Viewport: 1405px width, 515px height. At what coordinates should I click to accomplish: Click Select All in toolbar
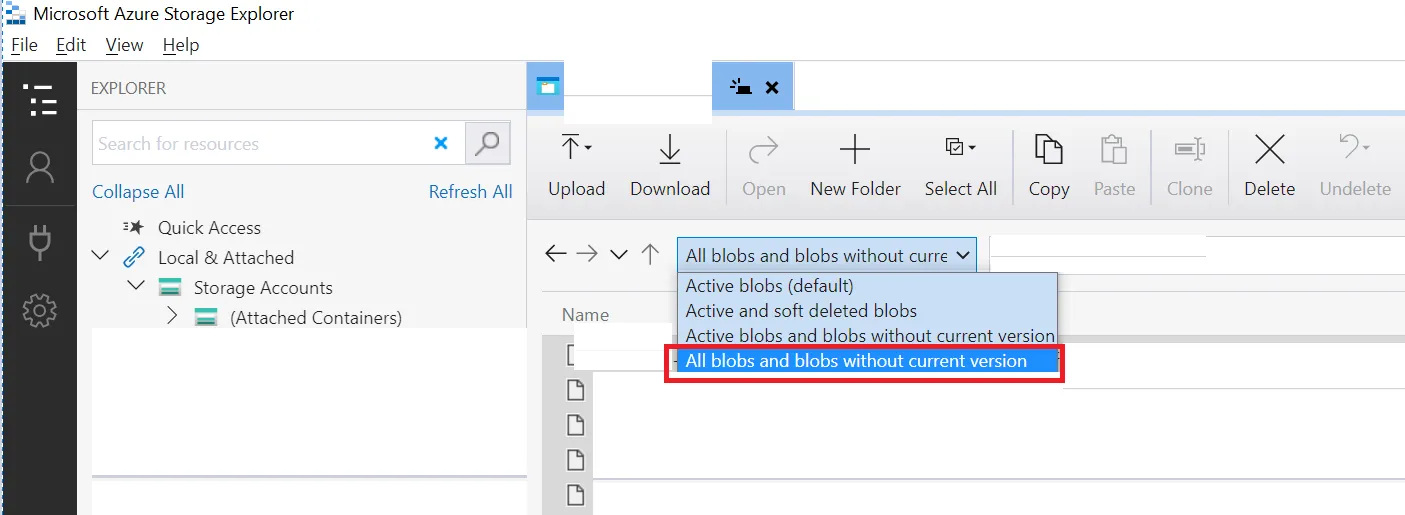point(960,166)
